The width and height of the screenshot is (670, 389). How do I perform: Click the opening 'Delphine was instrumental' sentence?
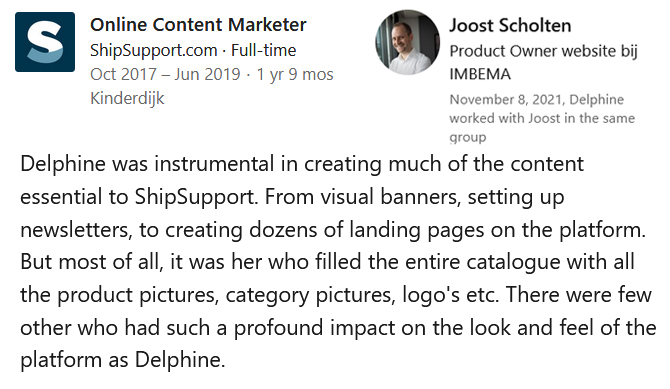tap(147, 164)
